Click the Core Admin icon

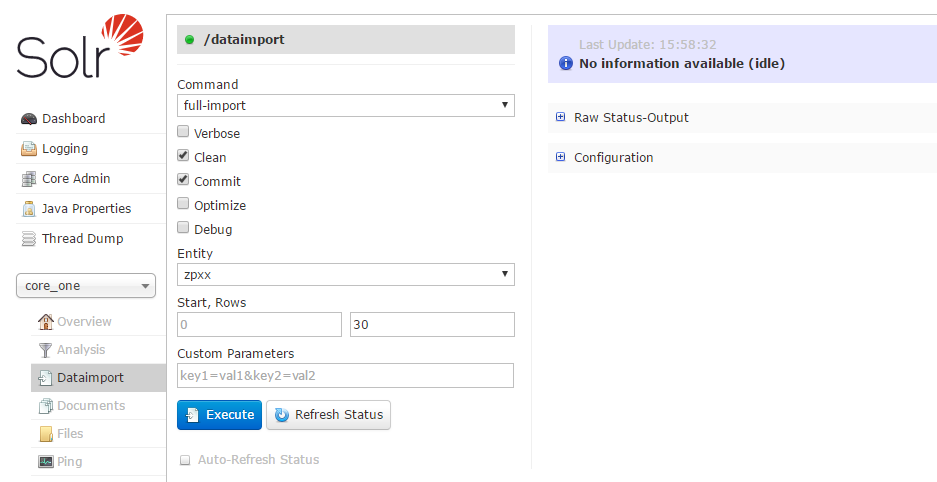[x=29, y=179]
